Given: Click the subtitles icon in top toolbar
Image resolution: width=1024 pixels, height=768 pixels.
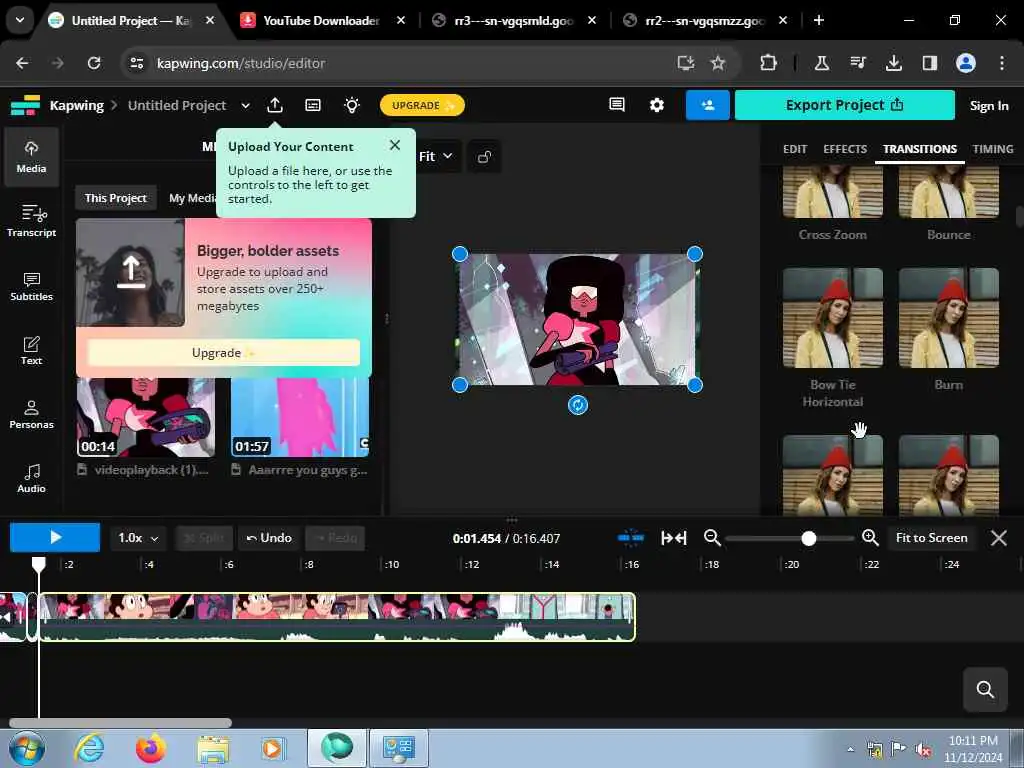Looking at the screenshot, I should click(313, 105).
